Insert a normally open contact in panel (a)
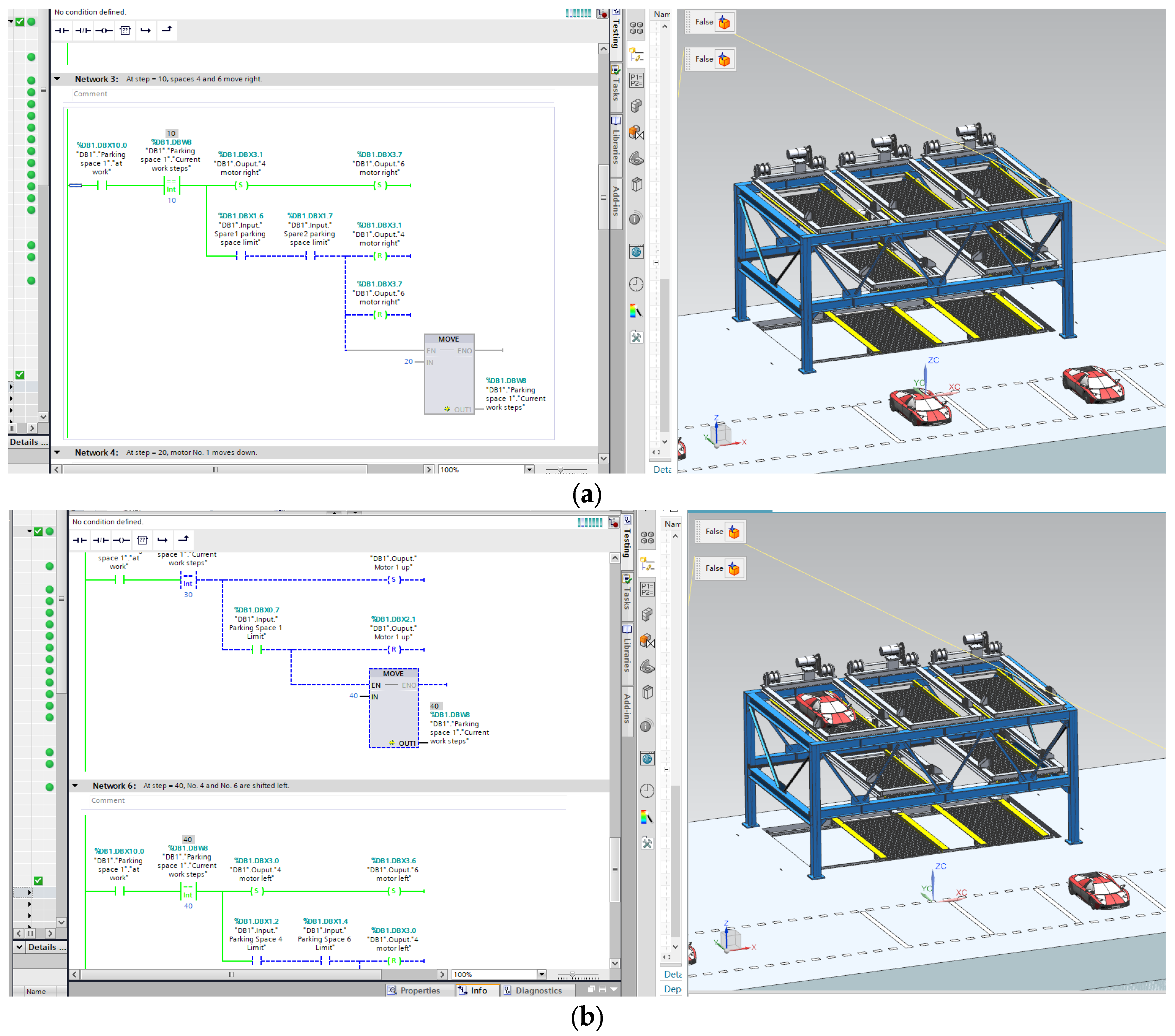 pos(62,30)
